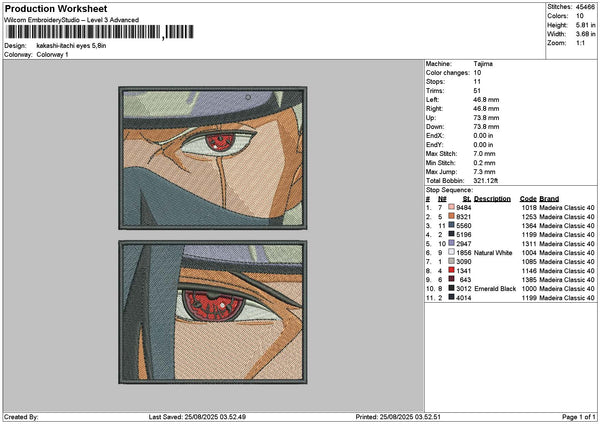Screen dimensions: 600x424
Task: Click the Max Jump value 7.3 mm
Action: tap(484, 171)
